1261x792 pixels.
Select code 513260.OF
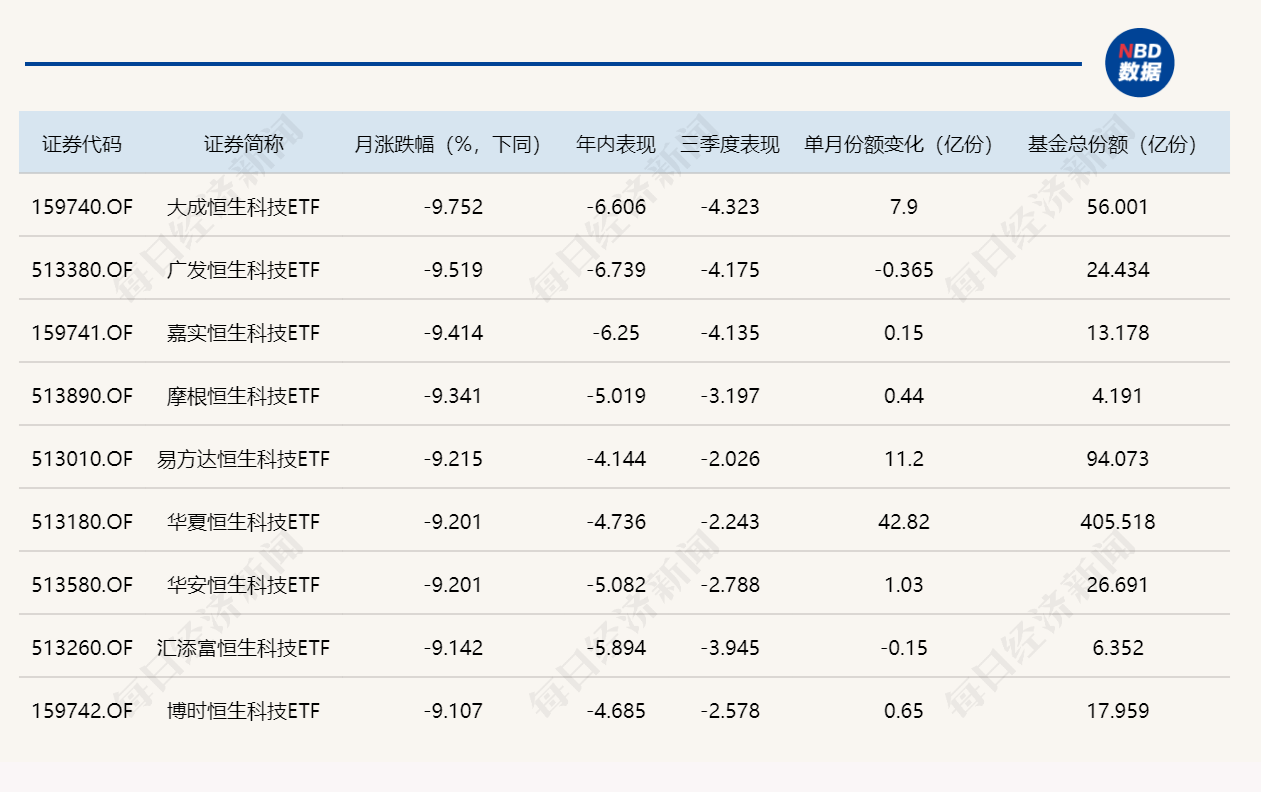pyautogui.click(x=82, y=648)
